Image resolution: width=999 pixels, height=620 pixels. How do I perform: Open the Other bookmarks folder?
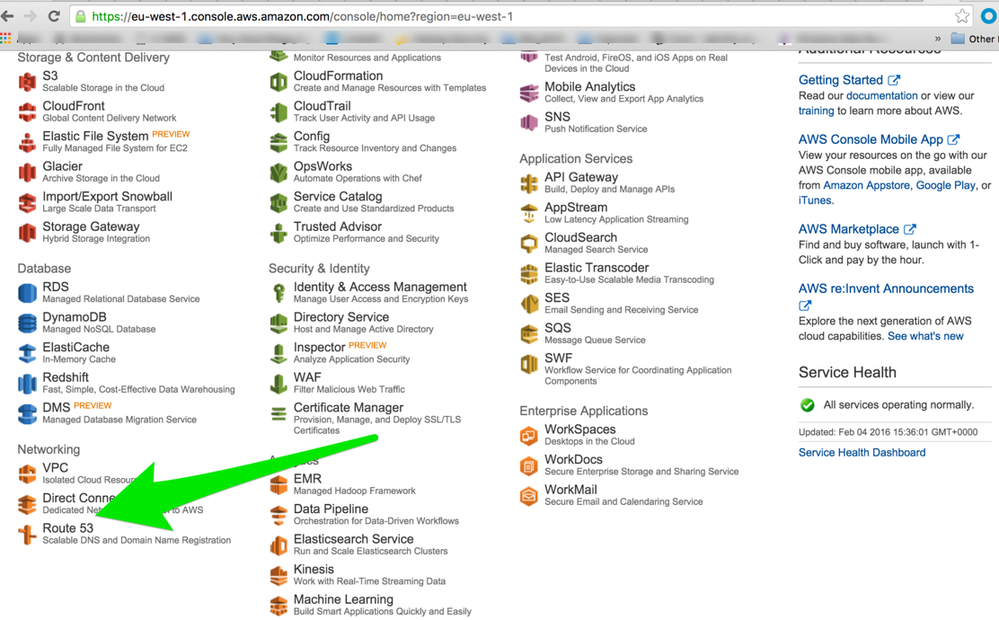tap(973, 39)
